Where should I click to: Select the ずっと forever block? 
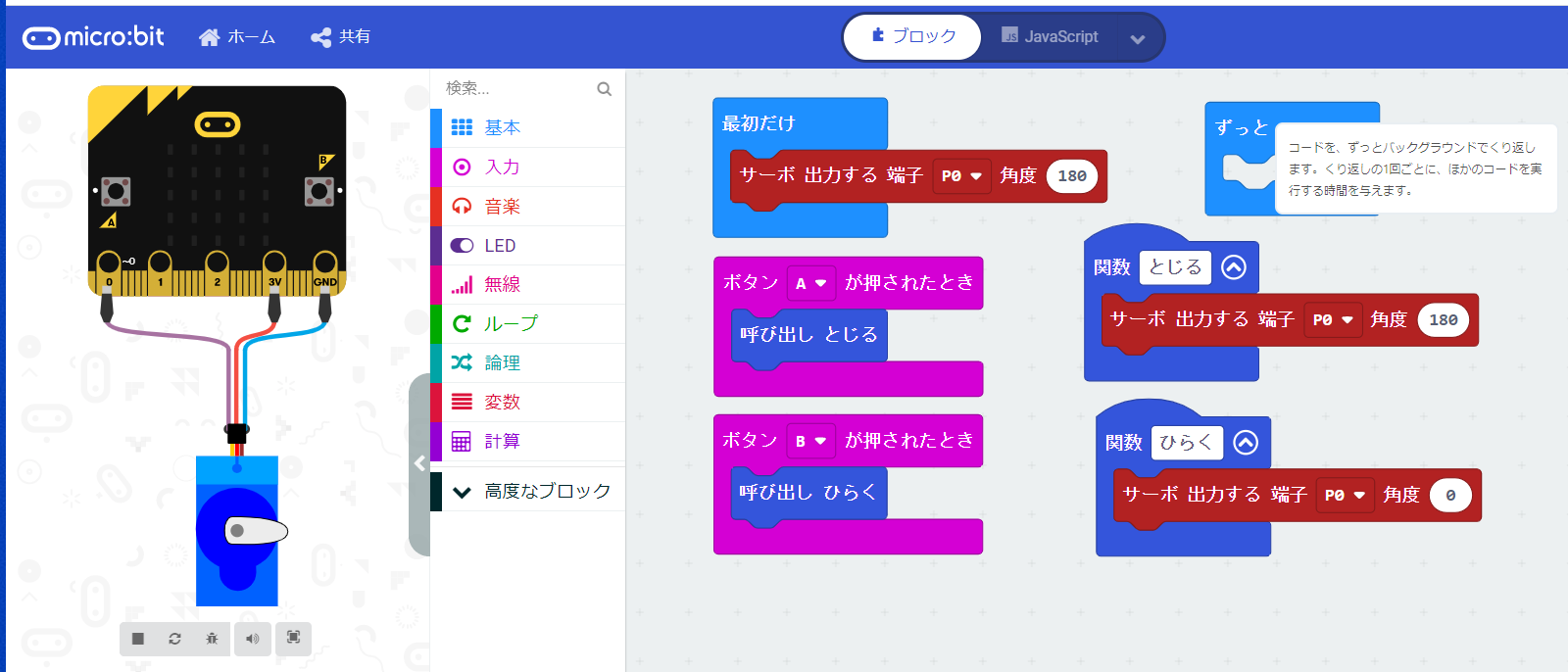[1240, 127]
